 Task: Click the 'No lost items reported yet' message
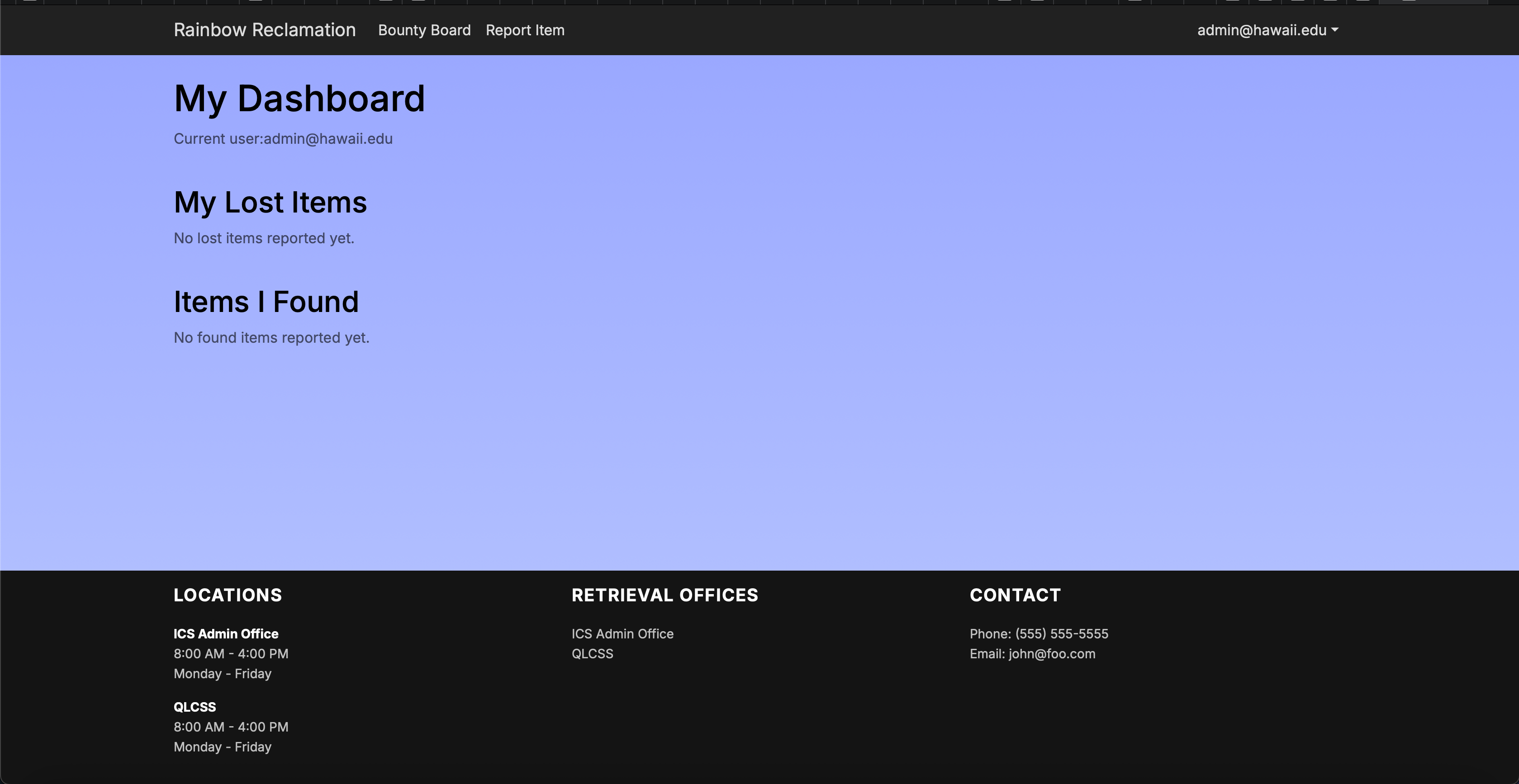click(x=264, y=238)
